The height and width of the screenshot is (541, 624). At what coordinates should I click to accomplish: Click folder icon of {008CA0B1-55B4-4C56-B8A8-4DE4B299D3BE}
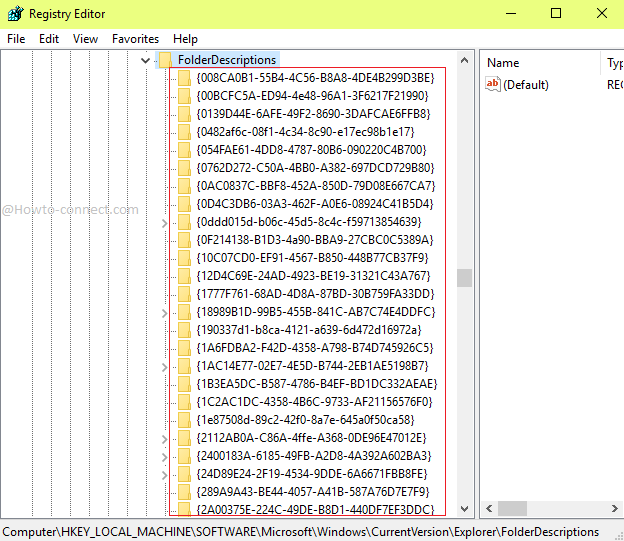(x=184, y=78)
